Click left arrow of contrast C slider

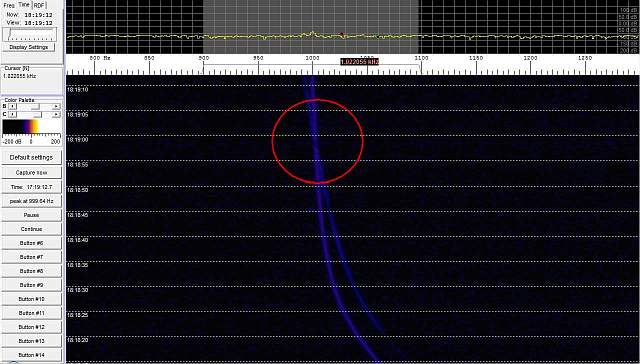click(x=11, y=115)
